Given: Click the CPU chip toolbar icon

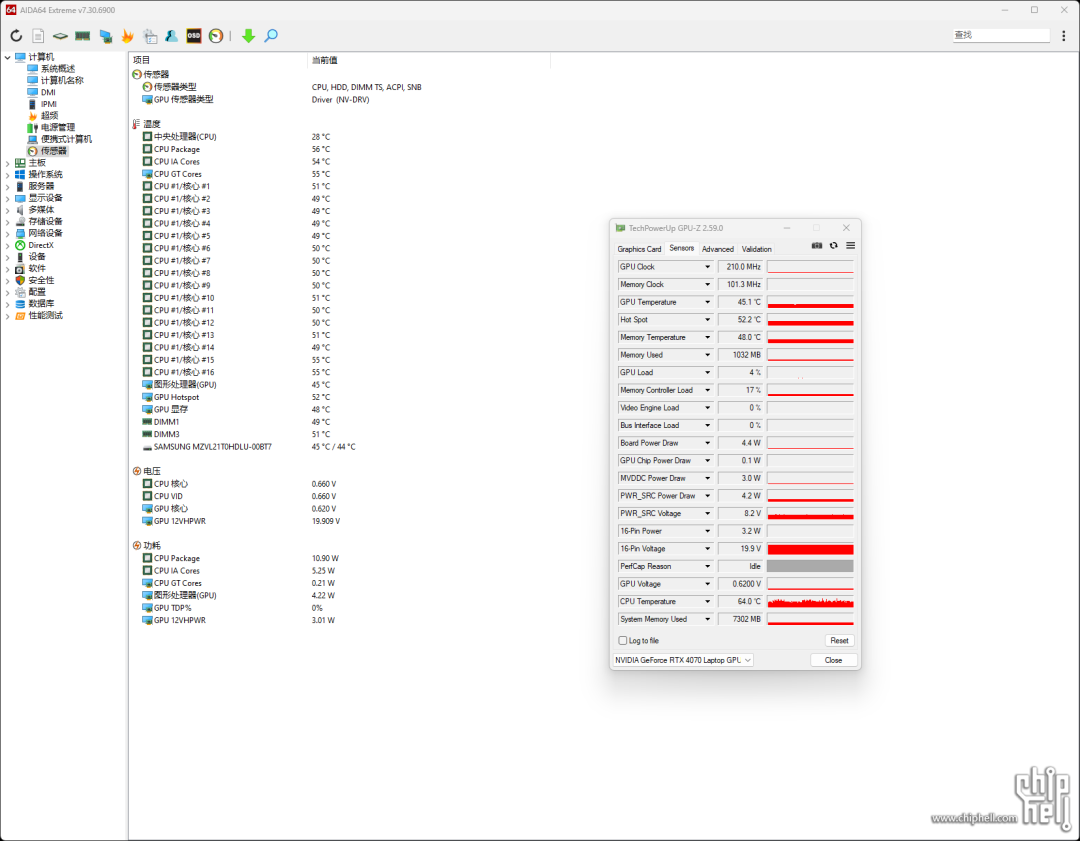Looking at the screenshot, I should click(60, 36).
